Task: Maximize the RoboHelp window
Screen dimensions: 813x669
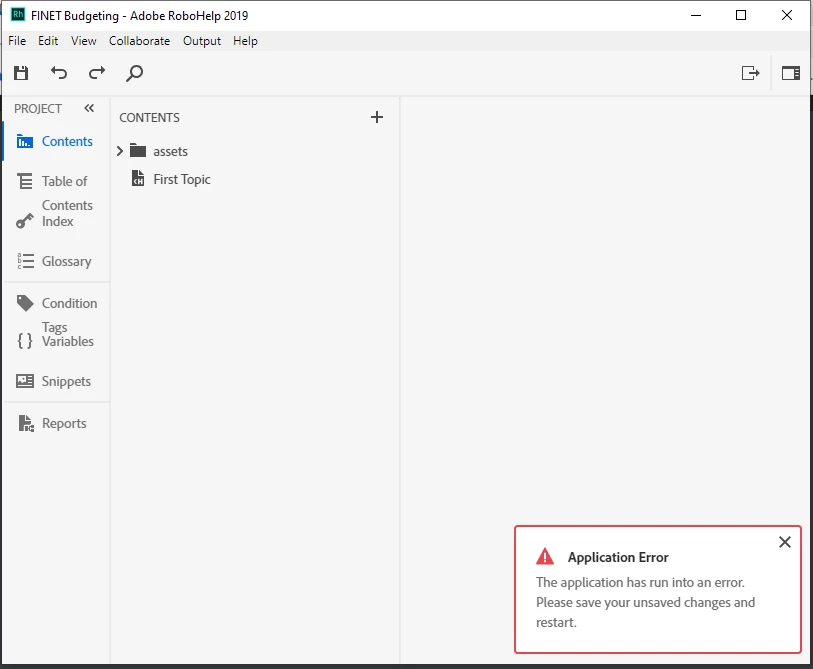Action: (741, 15)
